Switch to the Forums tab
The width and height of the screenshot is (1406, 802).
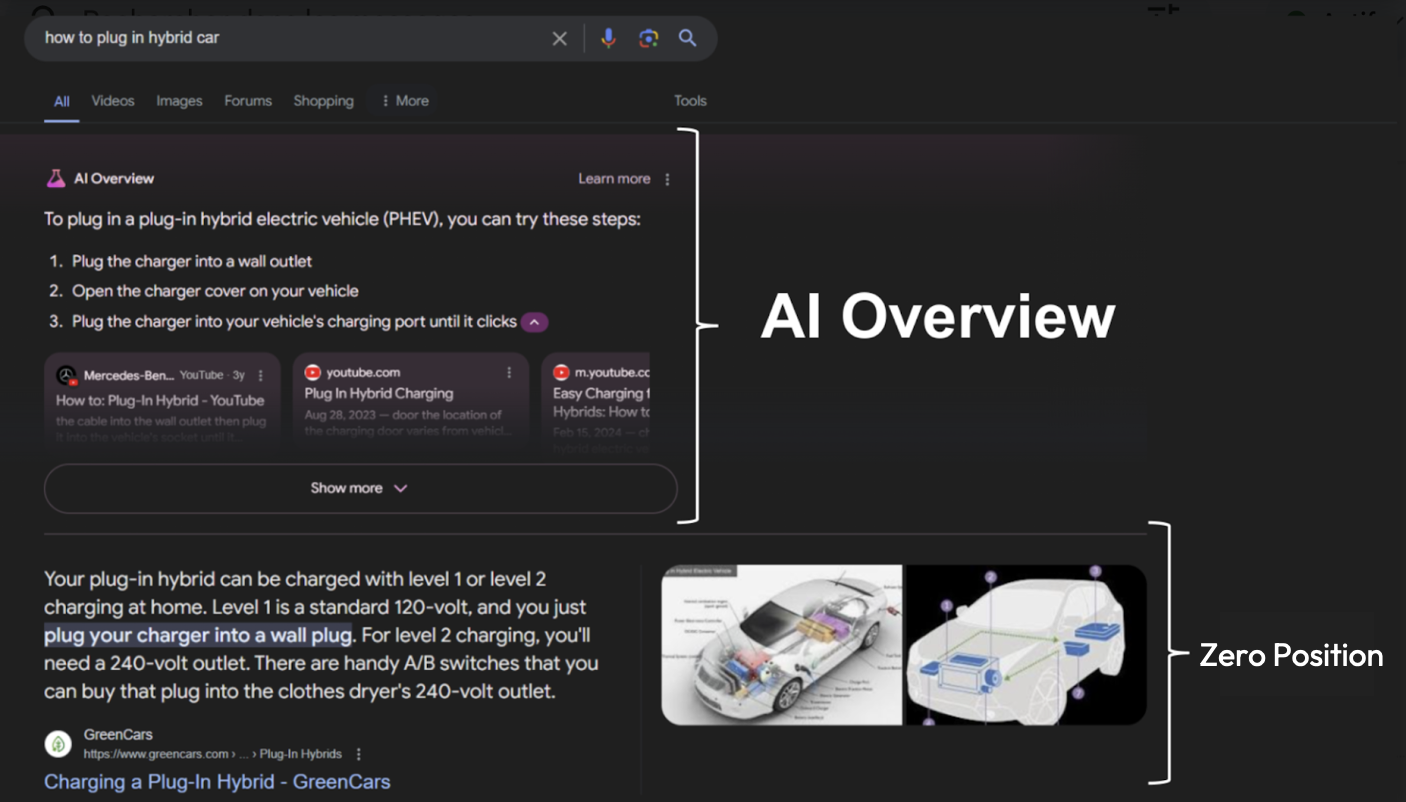(248, 101)
